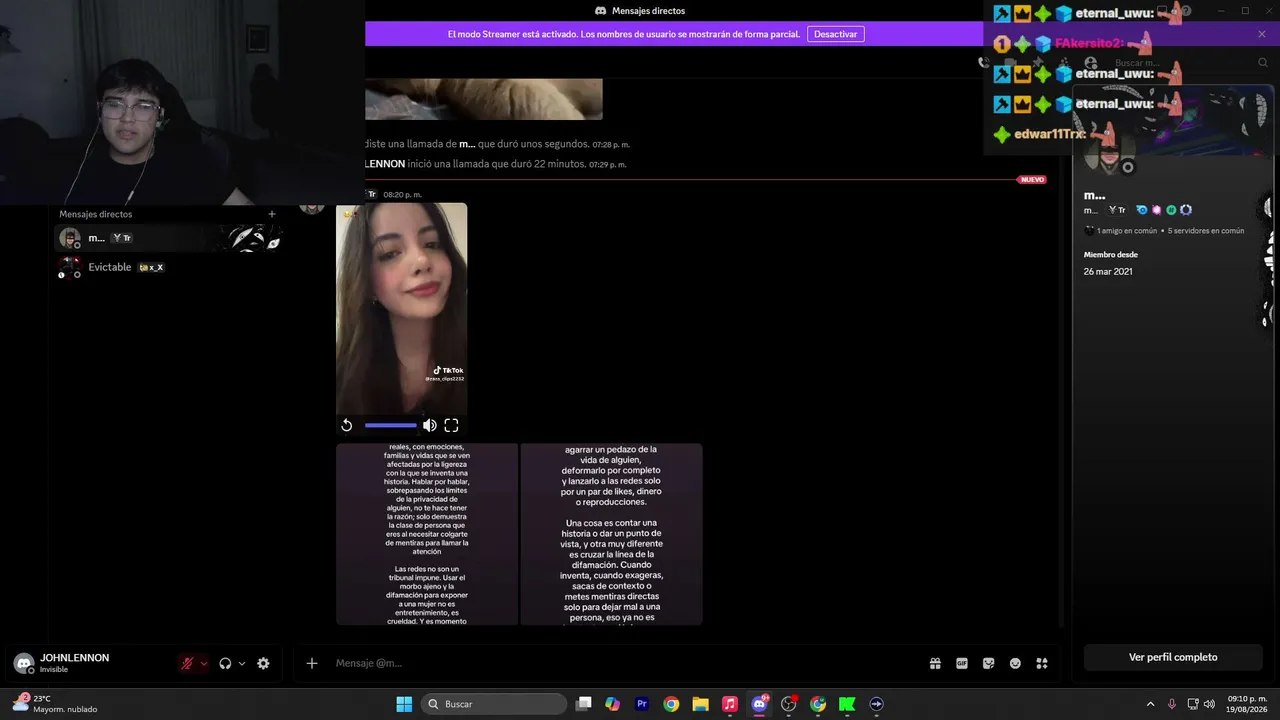1280x720 pixels.
Task: Open the weather widget showing 23°C
Action: 55,704
